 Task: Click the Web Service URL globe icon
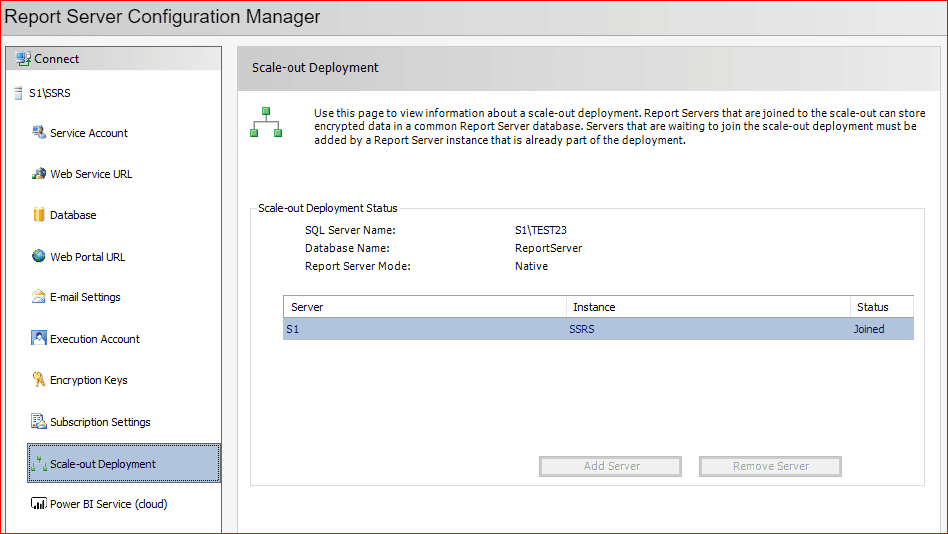[39, 174]
